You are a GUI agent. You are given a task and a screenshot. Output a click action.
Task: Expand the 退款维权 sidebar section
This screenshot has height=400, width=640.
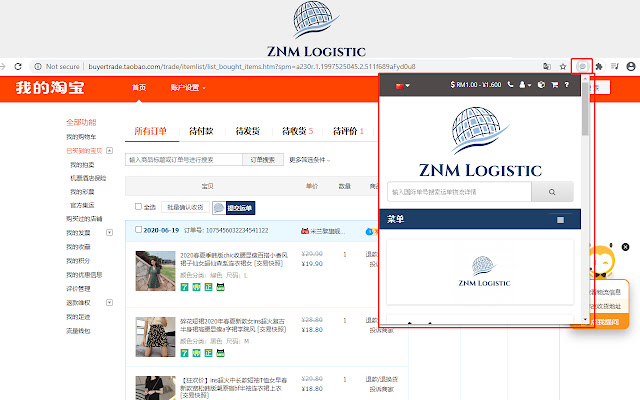click(x=109, y=302)
